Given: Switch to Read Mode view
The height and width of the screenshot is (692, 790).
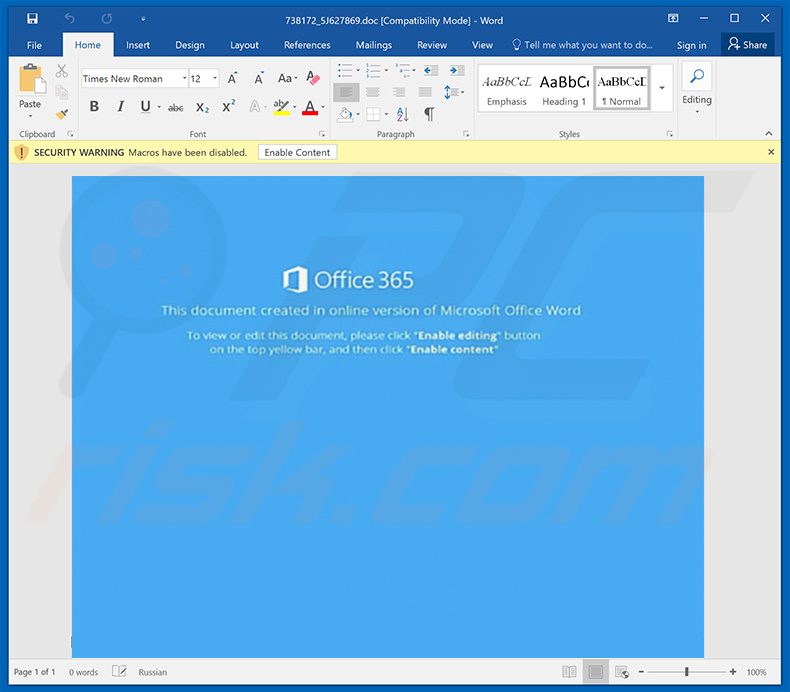Looking at the screenshot, I should point(569,672).
